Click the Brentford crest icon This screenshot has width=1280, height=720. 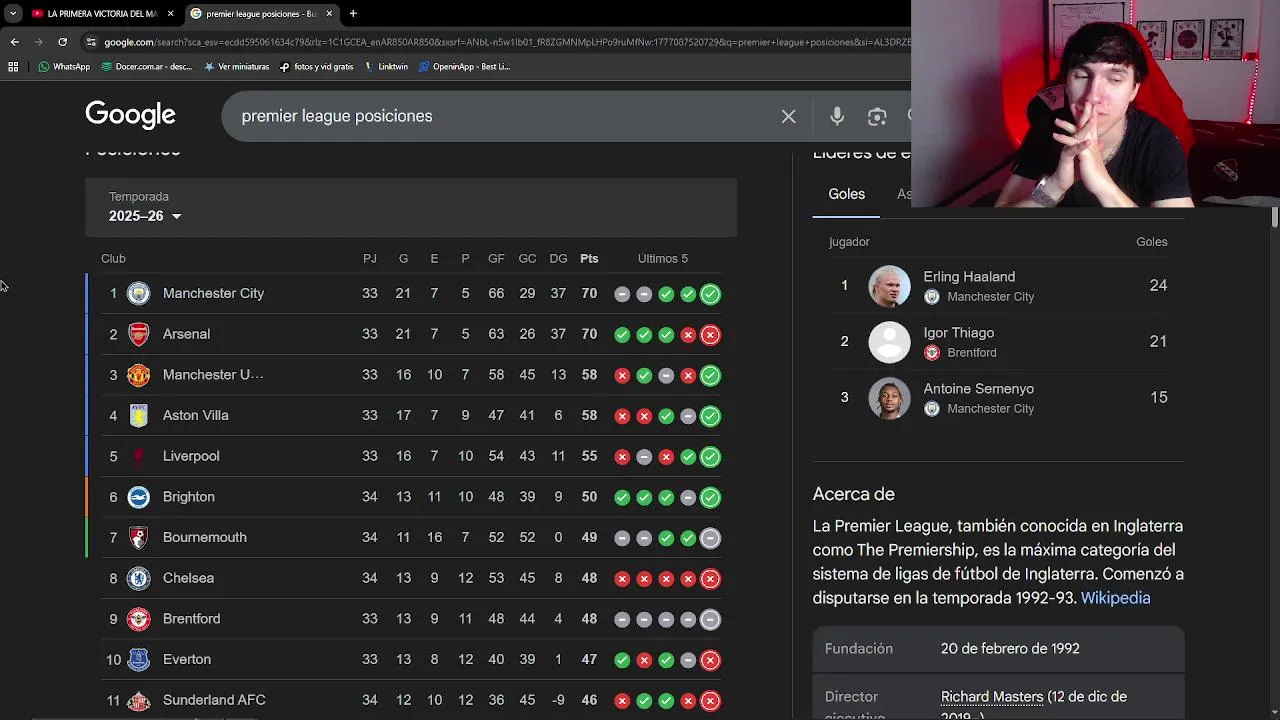point(138,619)
